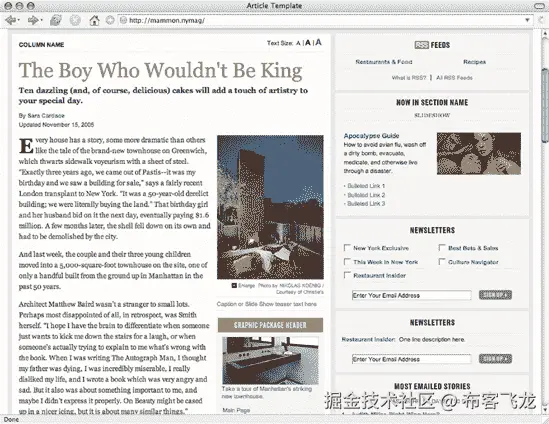
Task: Open the forward button history dropdown arrow
Action: click(x=41, y=20)
